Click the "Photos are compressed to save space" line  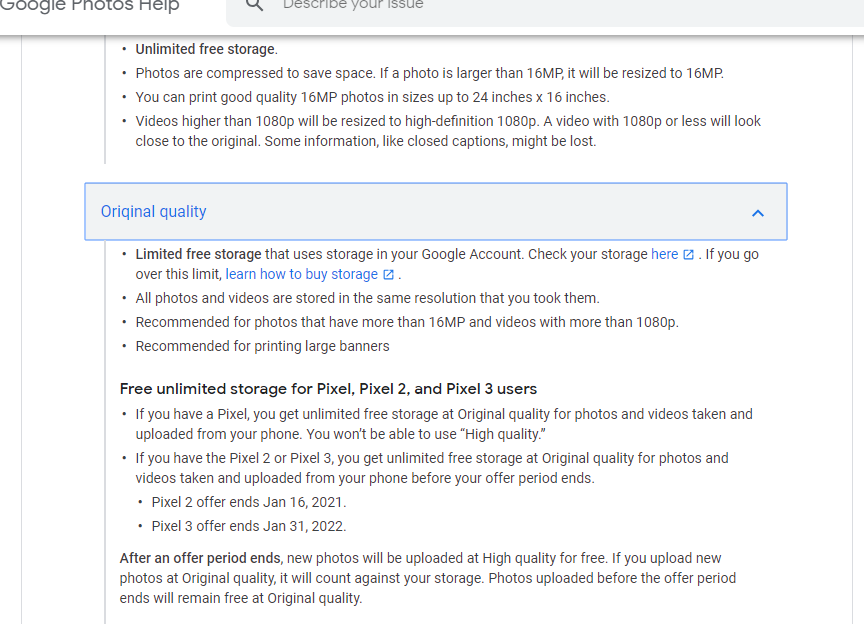pyautogui.click(x=429, y=73)
